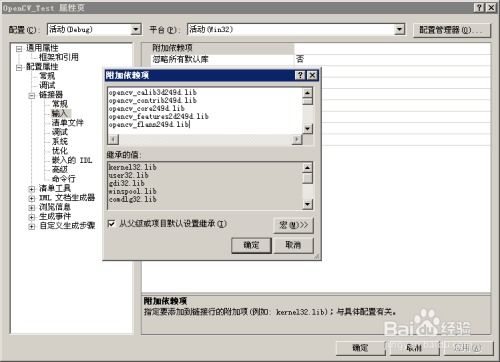Select 清单工具 in the tree
The image size is (500, 362).
(x=55, y=188)
